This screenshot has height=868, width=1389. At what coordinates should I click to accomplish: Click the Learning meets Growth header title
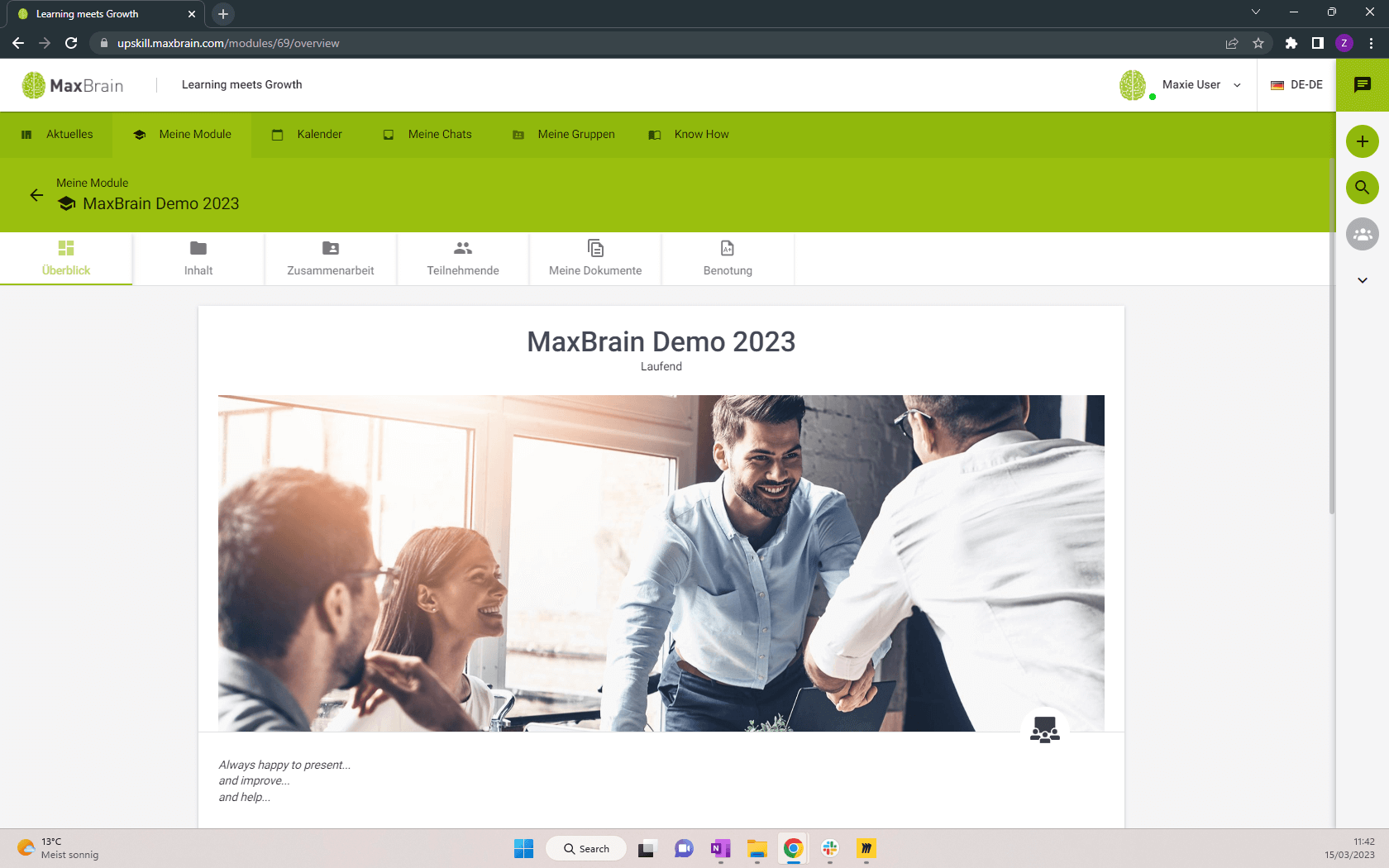click(x=241, y=85)
